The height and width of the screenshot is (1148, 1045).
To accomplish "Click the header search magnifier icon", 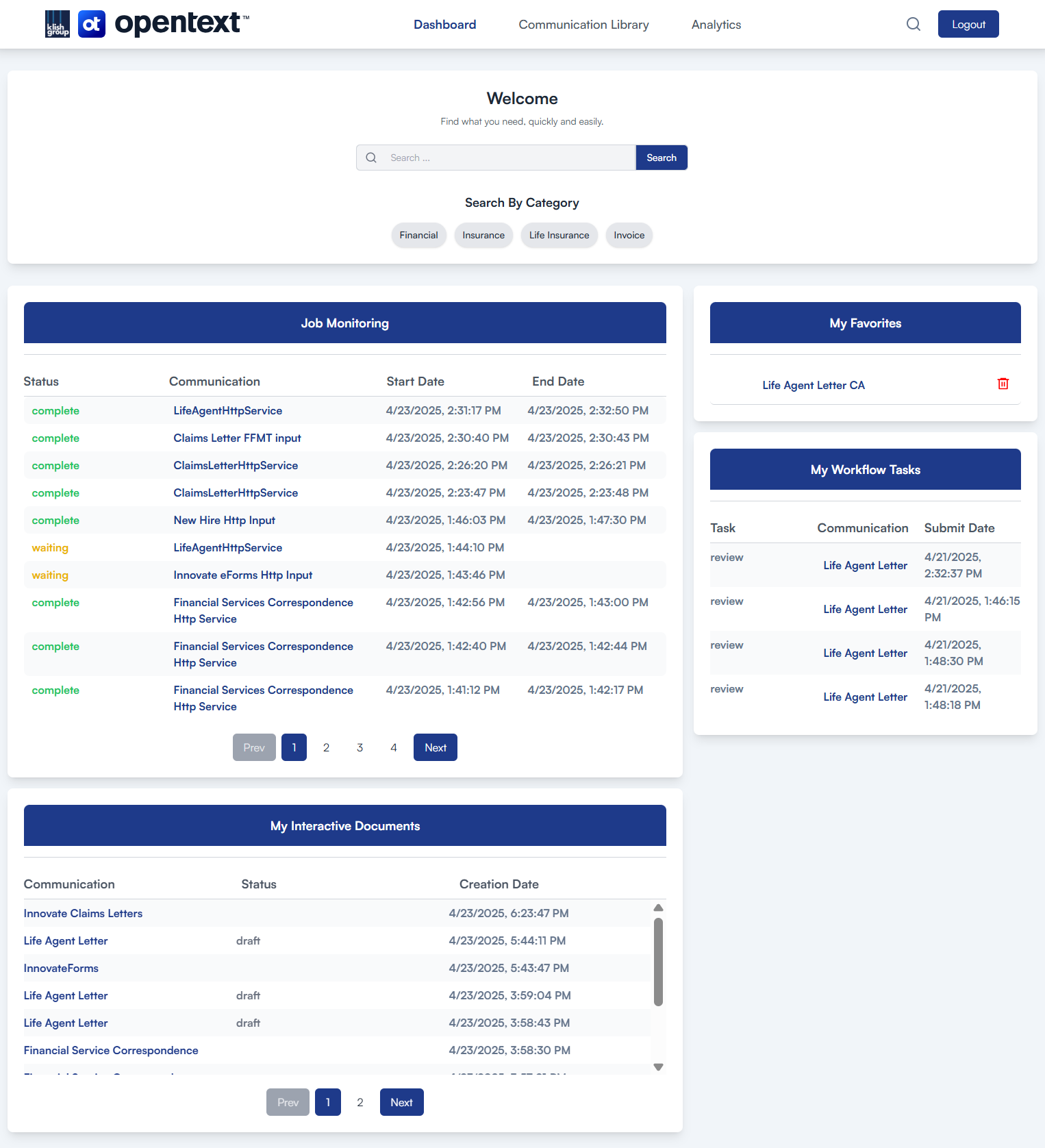I will [x=914, y=25].
